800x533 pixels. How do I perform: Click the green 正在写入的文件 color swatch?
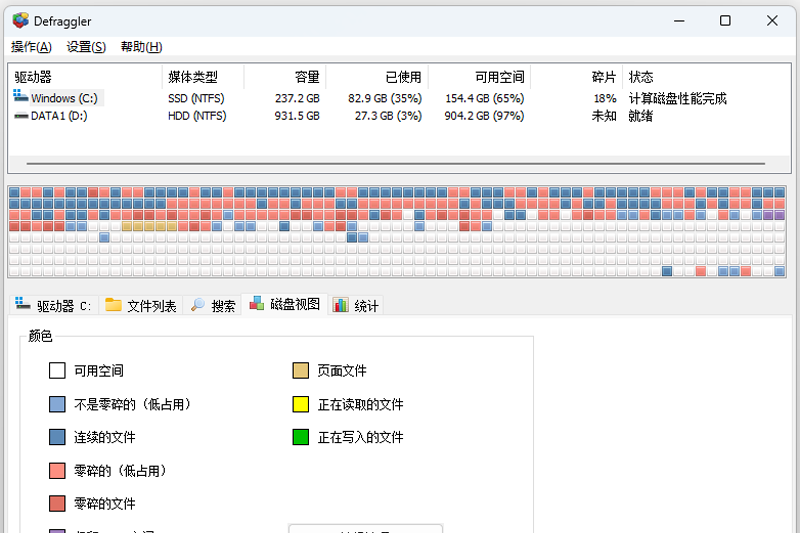301,437
